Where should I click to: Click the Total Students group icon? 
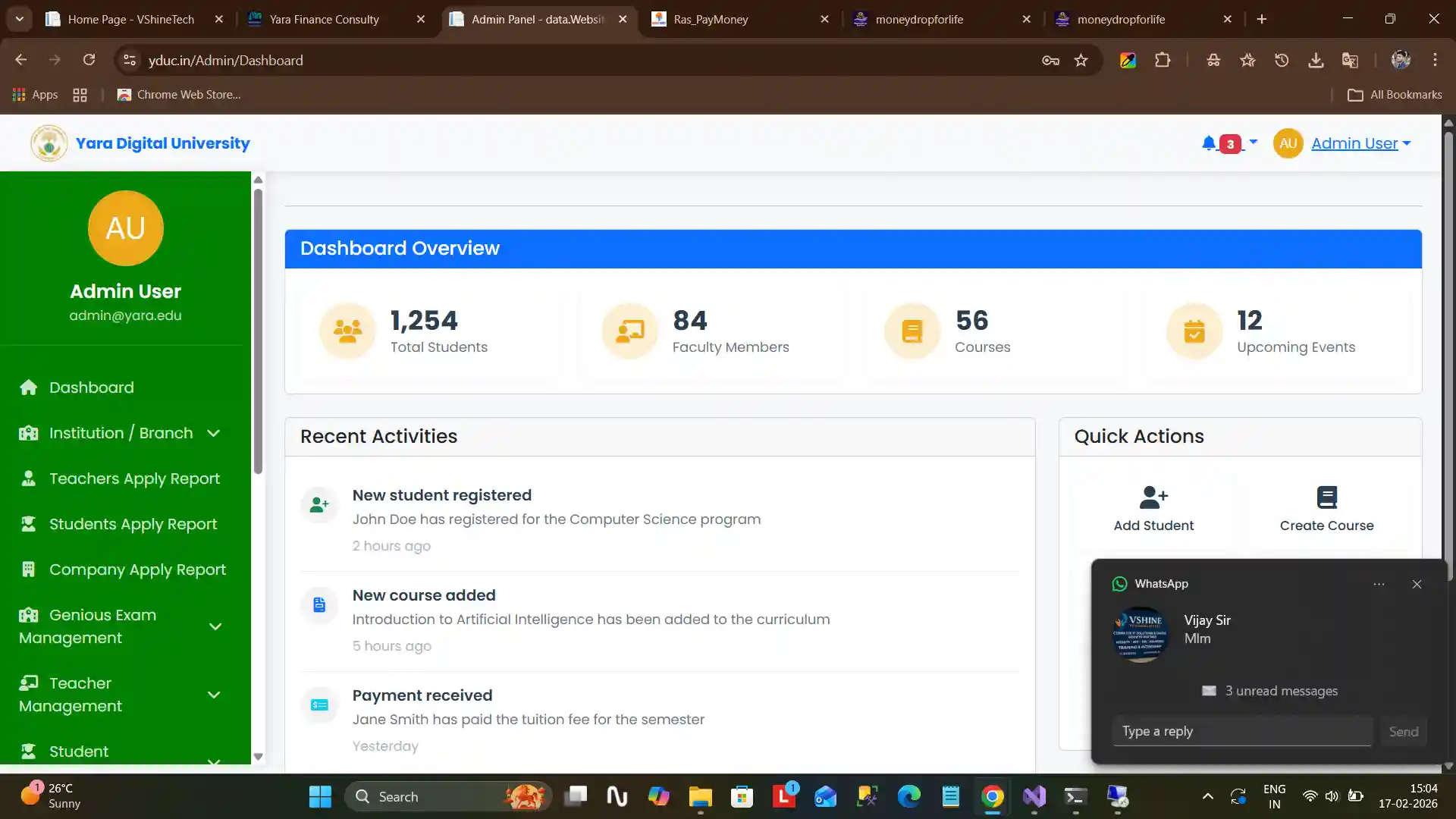click(x=347, y=331)
